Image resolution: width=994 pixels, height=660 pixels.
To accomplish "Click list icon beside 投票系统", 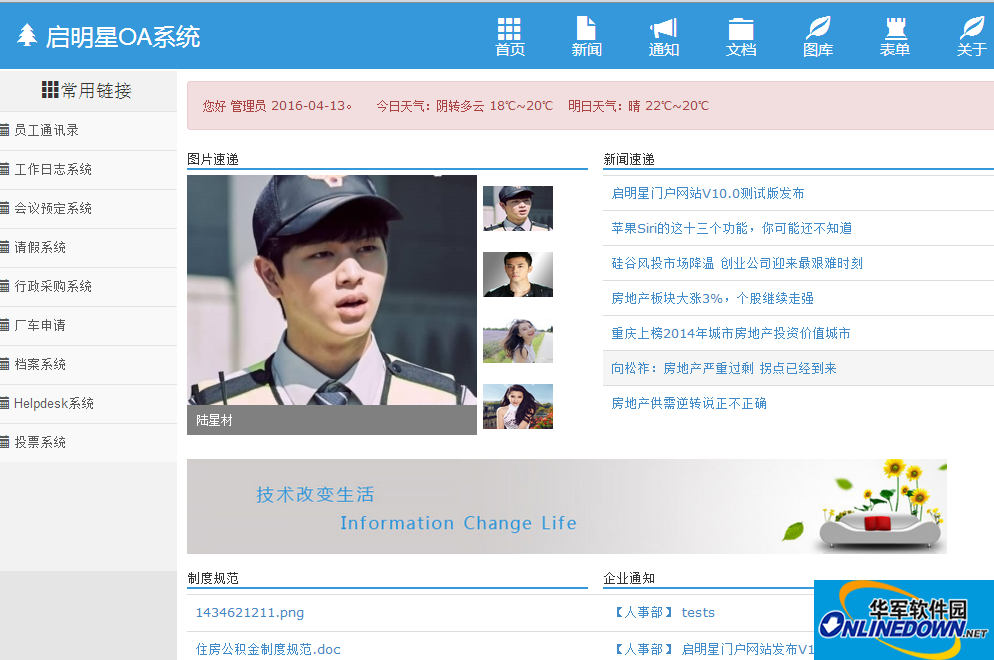I will 4,442.
